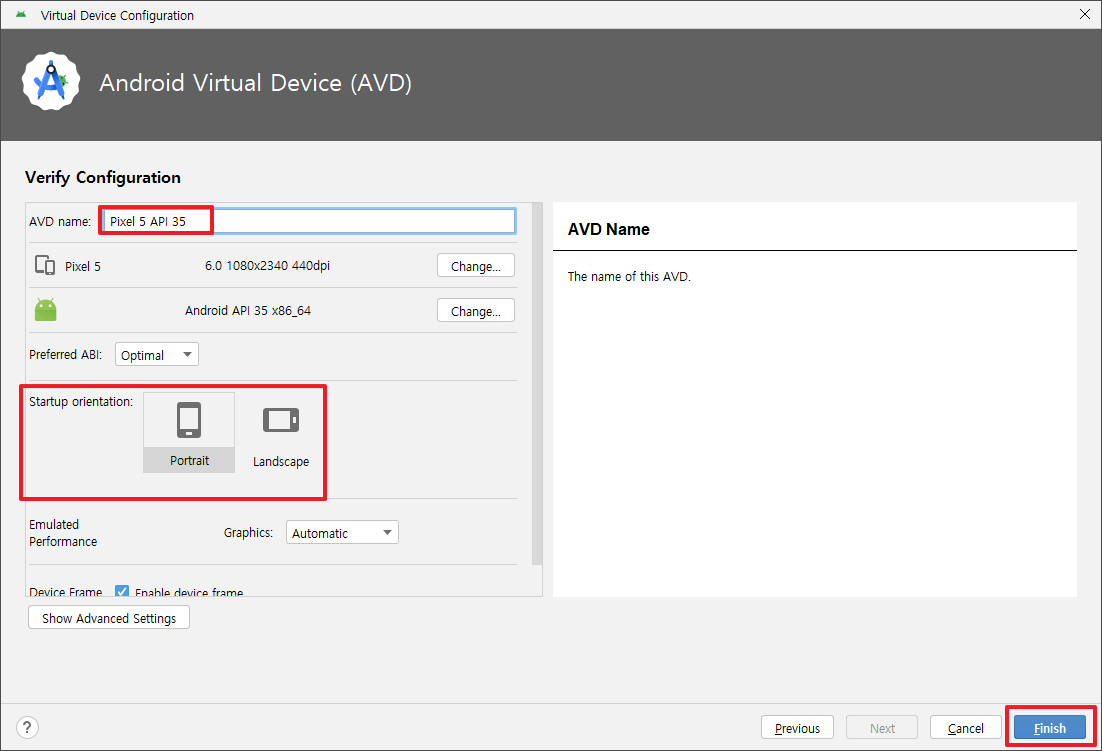Click the Android Studio logo in header
The width and height of the screenshot is (1102, 751).
point(51,82)
